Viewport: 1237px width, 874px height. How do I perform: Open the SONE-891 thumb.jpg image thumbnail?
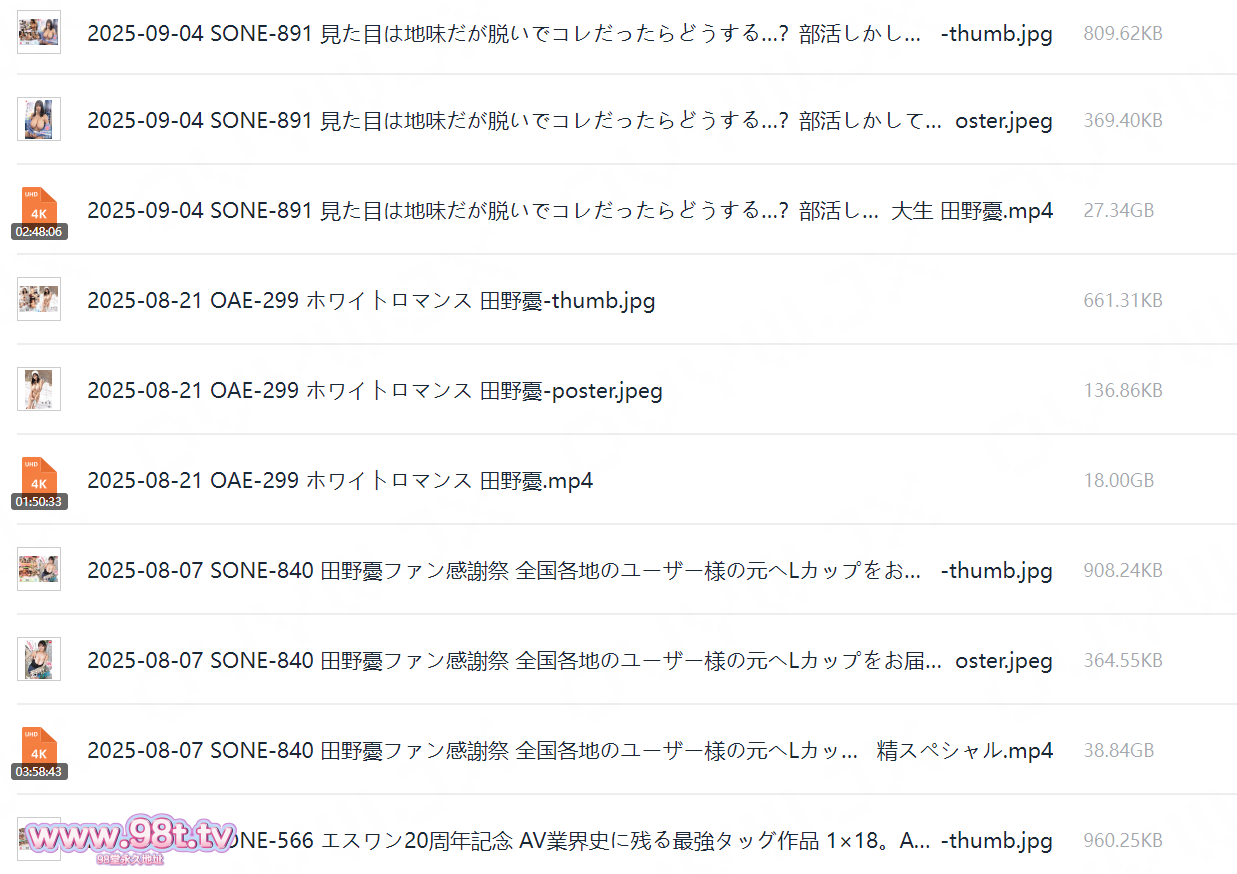click(x=39, y=33)
